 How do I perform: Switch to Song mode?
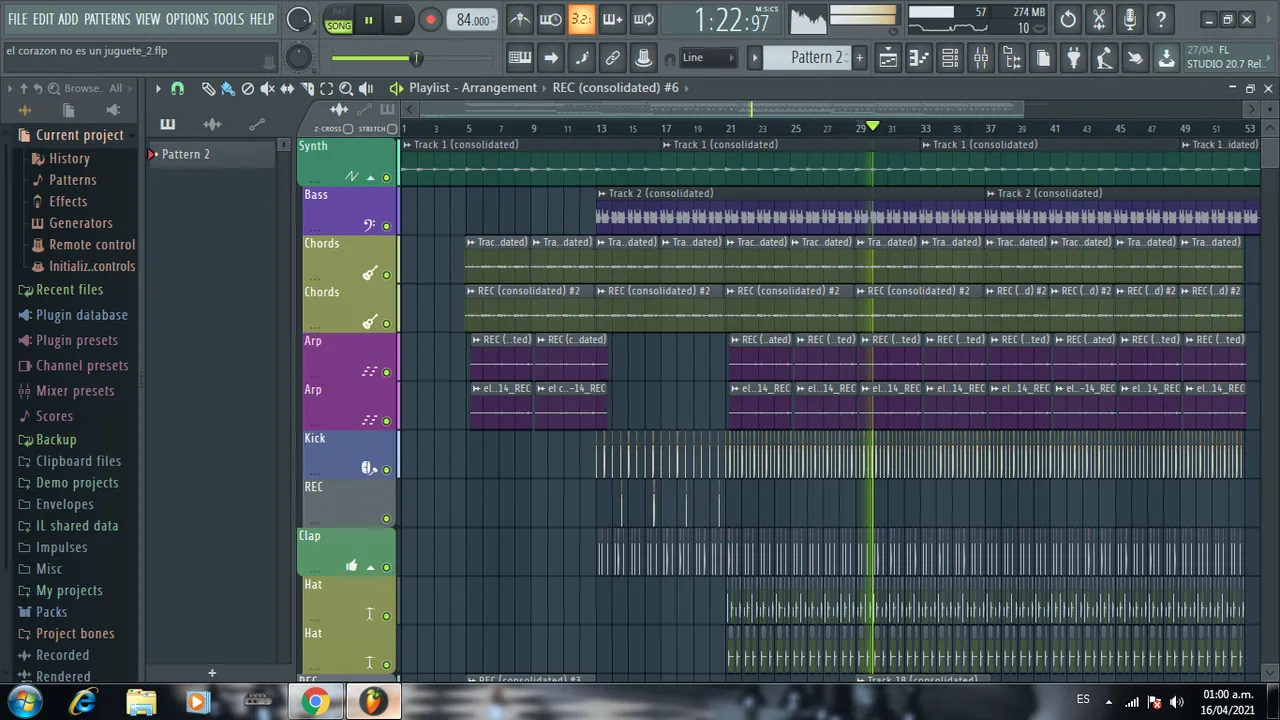point(339,26)
